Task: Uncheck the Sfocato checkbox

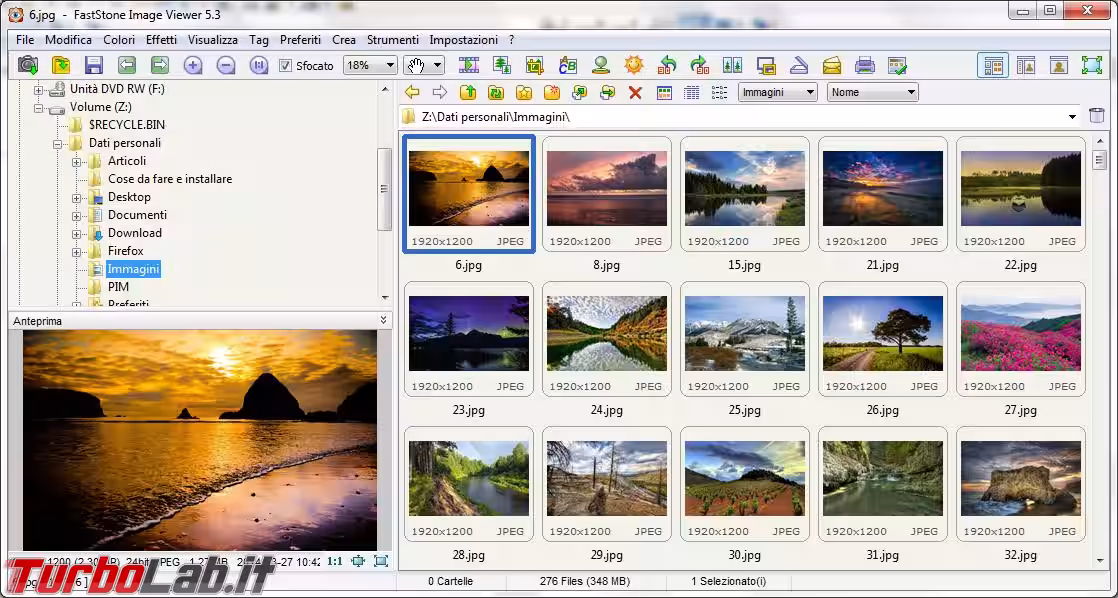Action: [286, 66]
